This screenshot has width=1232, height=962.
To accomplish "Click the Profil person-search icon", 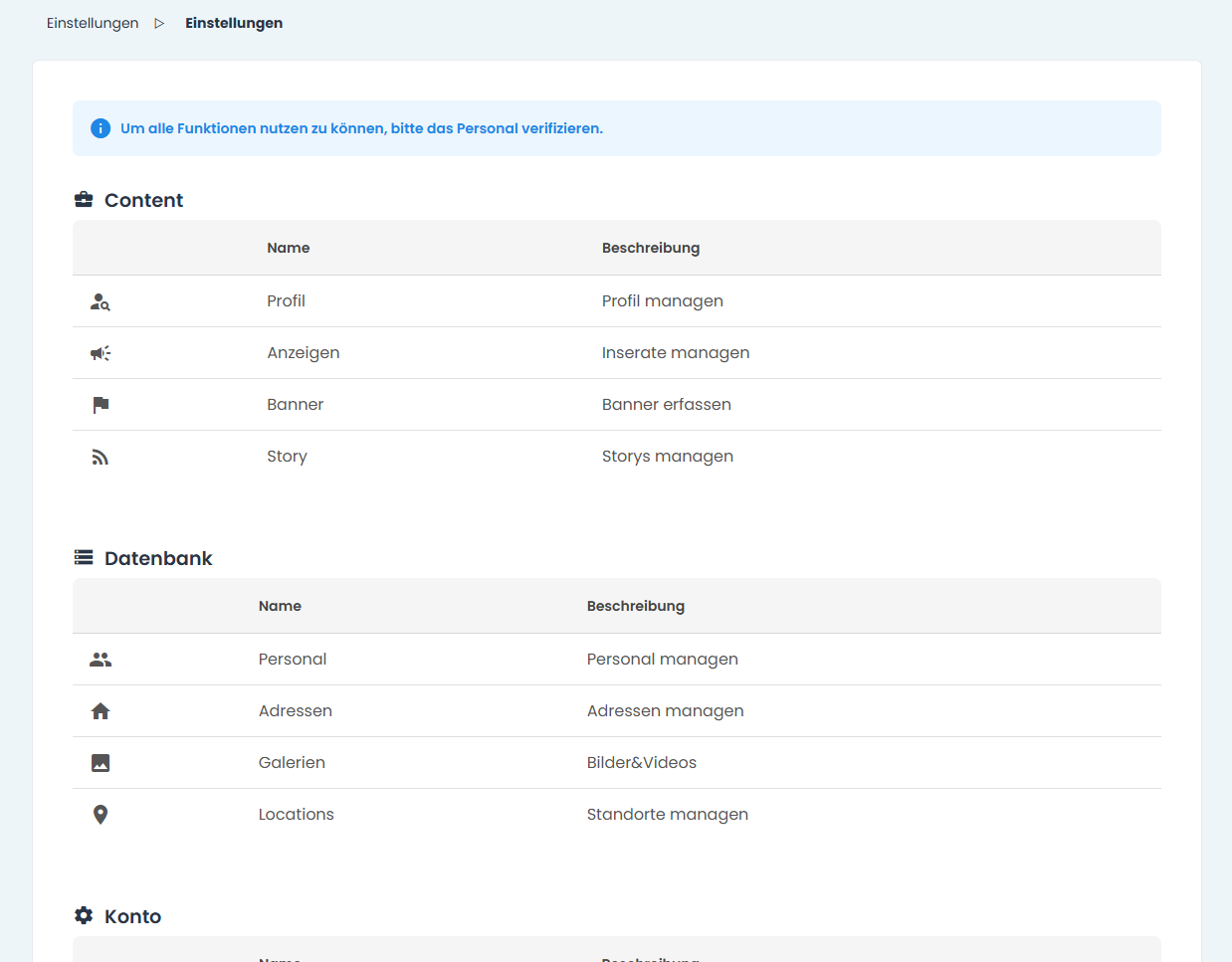I will point(101,301).
